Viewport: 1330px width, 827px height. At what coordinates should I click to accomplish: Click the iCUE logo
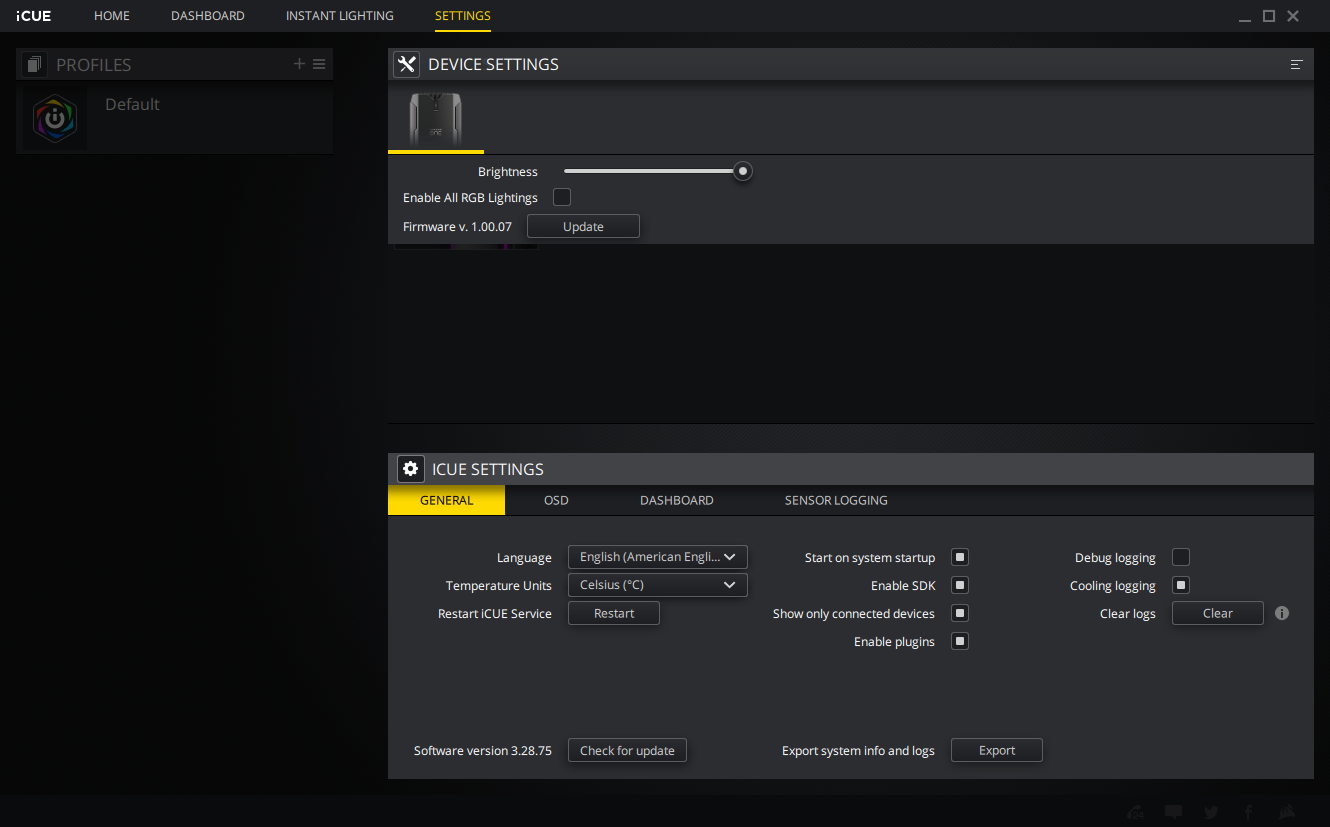[x=34, y=16]
